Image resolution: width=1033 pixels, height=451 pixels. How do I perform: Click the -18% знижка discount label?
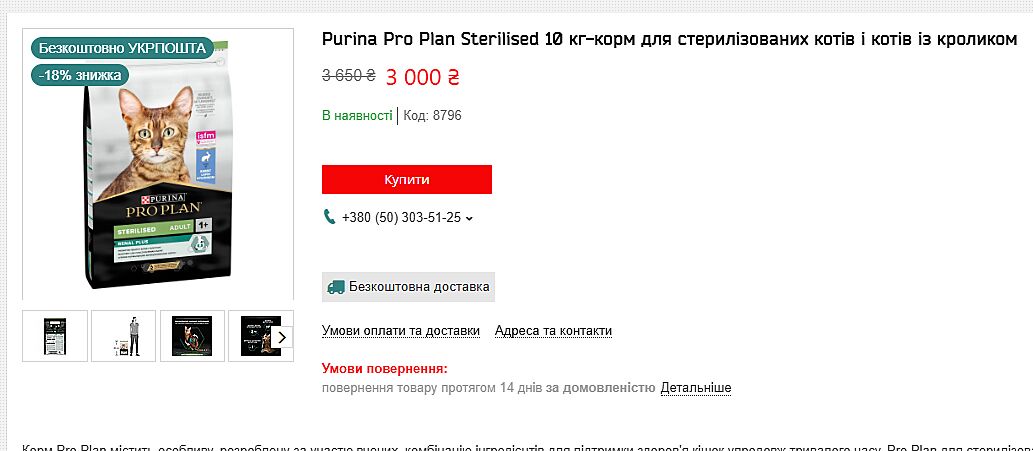tap(80, 75)
